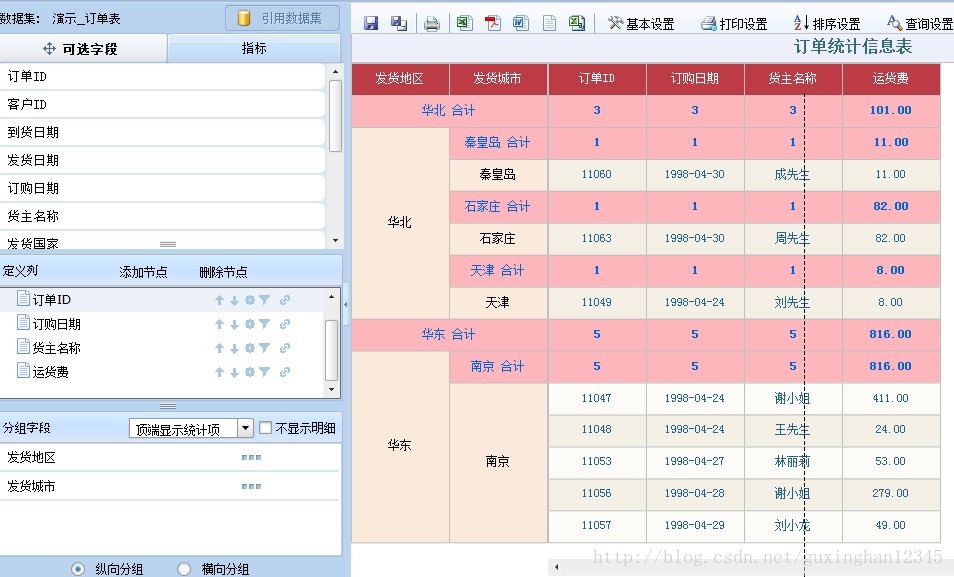Export report to Excel (first green icon)
Image resolution: width=954 pixels, height=577 pixels.
[464, 23]
